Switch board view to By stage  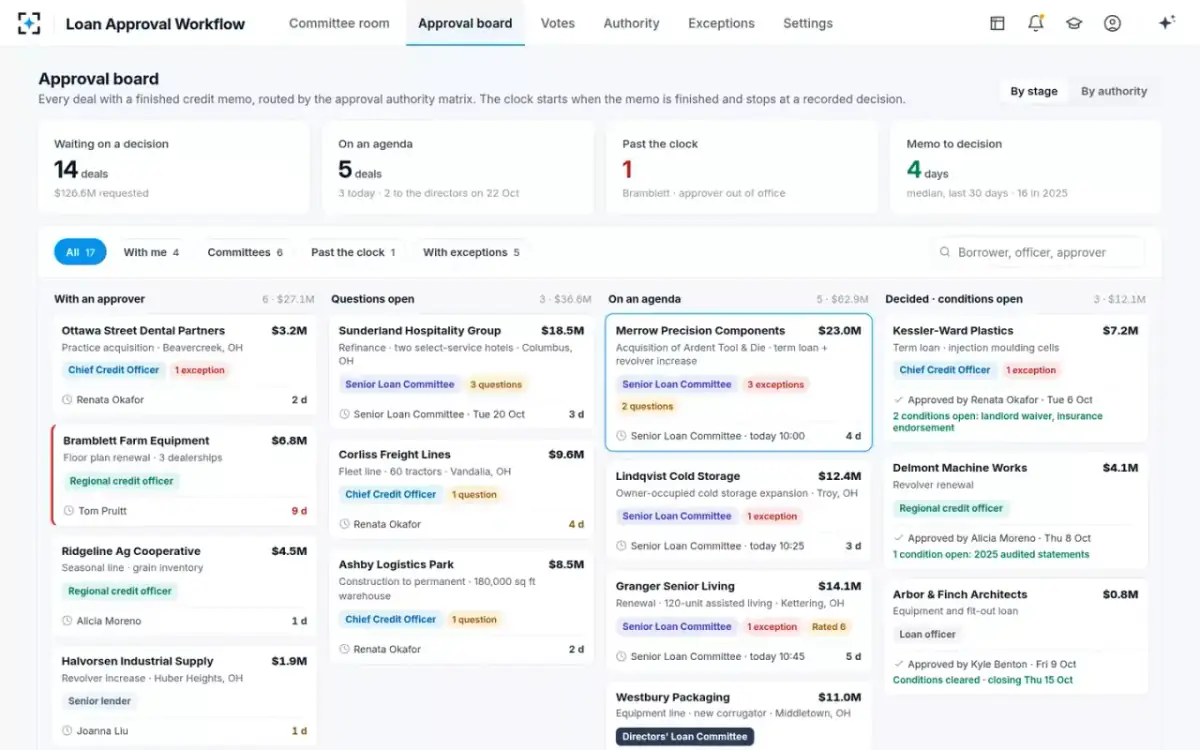pos(1033,91)
